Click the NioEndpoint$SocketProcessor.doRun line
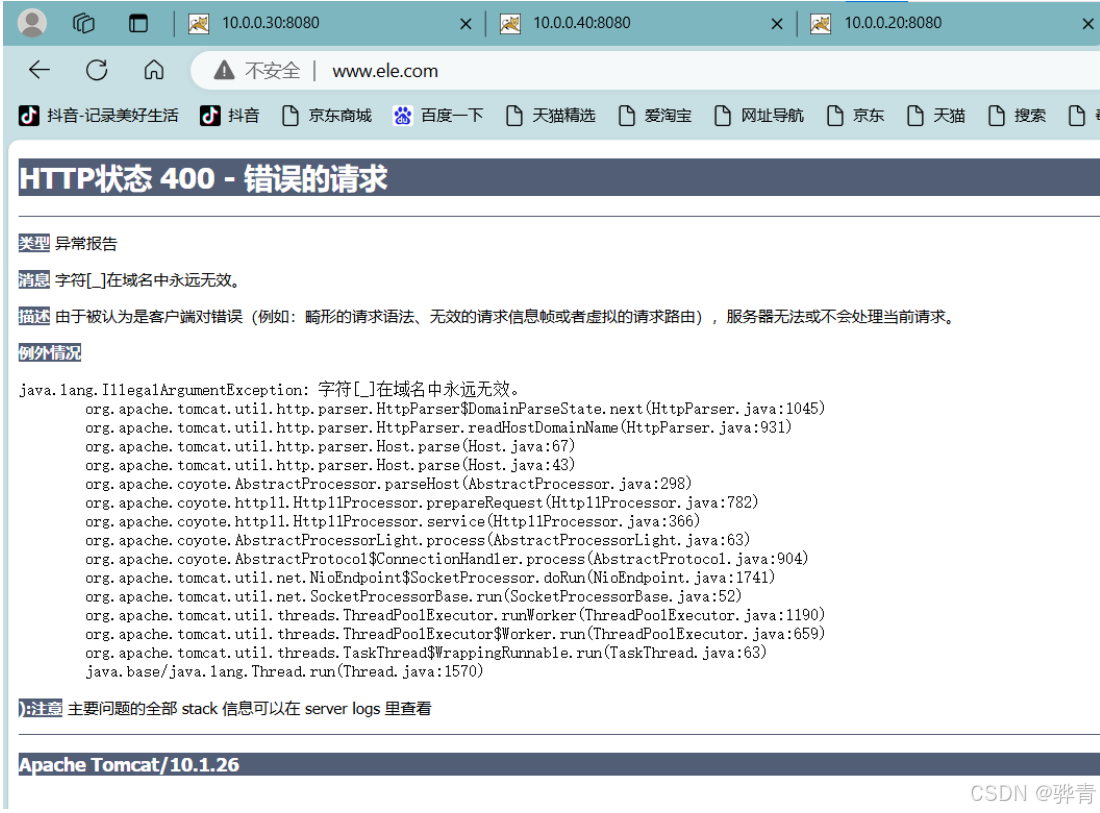The width and height of the screenshot is (1100, 813). pos(429,578)
